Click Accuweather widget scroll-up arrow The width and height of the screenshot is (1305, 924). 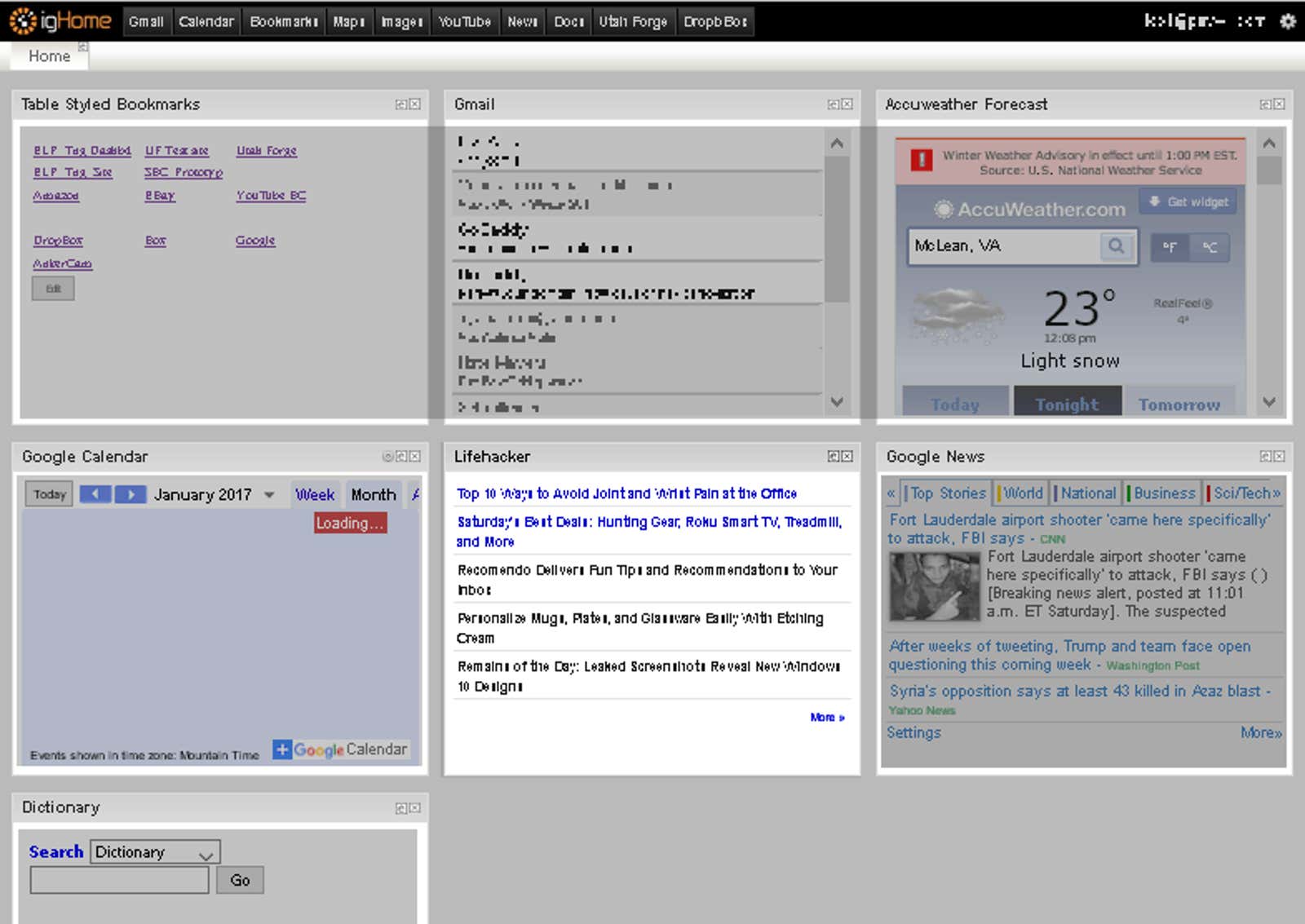pyautogui.click(x=1269, y=144)
